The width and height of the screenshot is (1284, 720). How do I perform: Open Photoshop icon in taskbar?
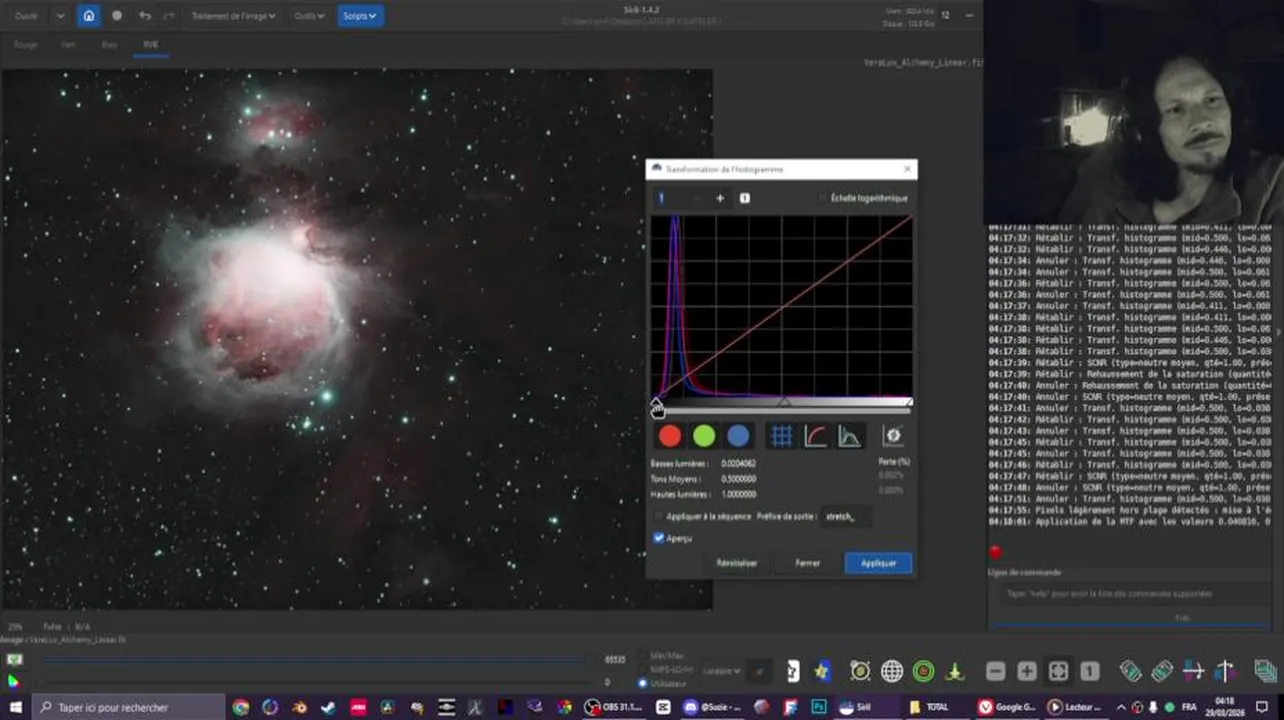coord(819,707)
